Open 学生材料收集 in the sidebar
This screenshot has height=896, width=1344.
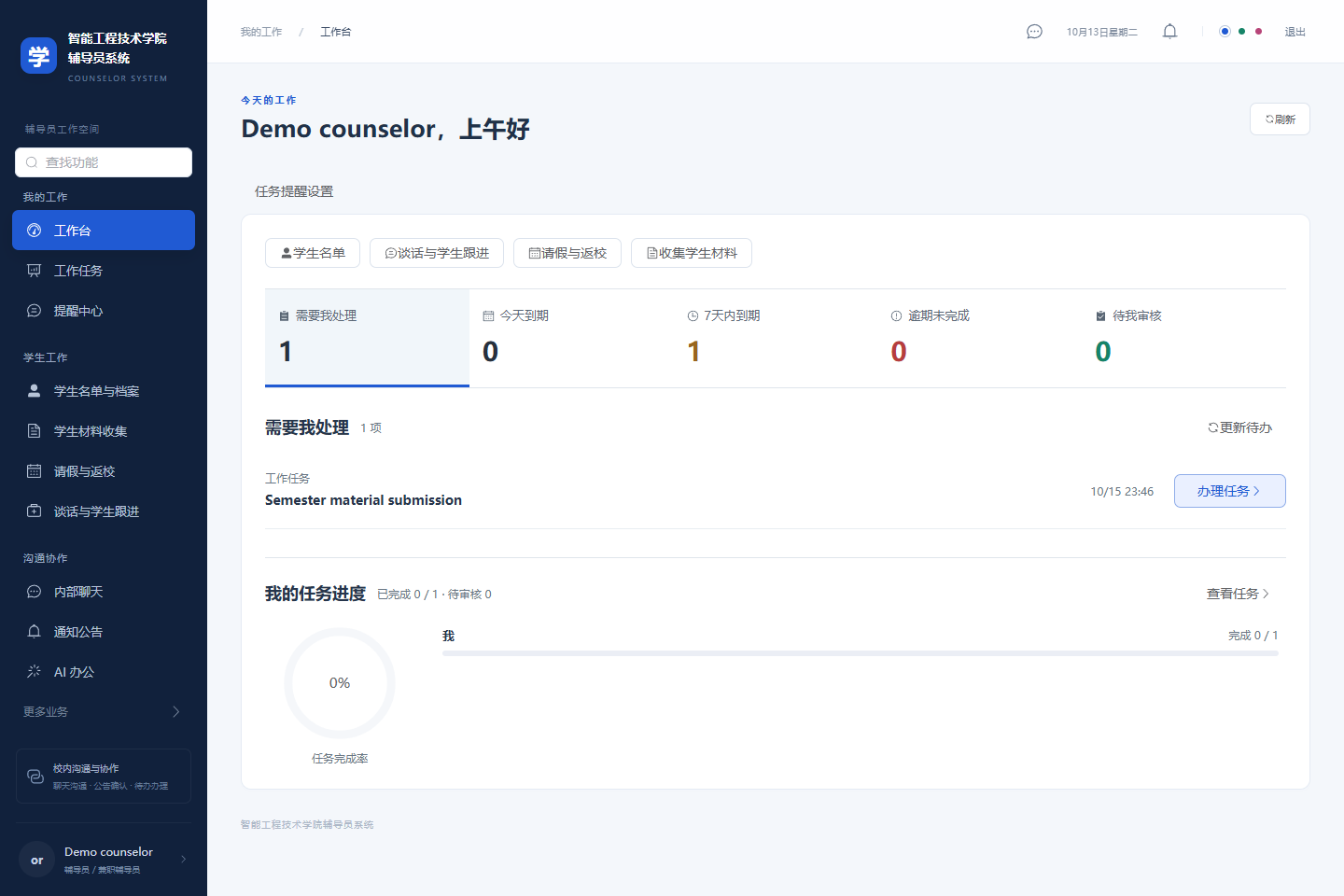point(104,431)
